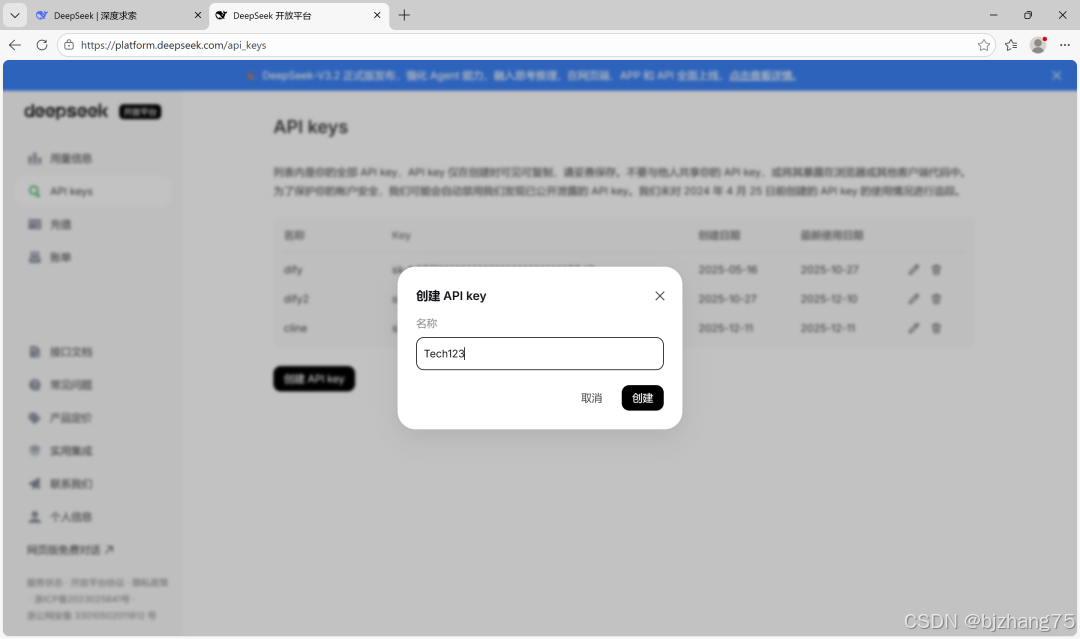1080x639 pixels.
Task: Edit the dify key with pencil icon
Action: click(x=913, y=269)
